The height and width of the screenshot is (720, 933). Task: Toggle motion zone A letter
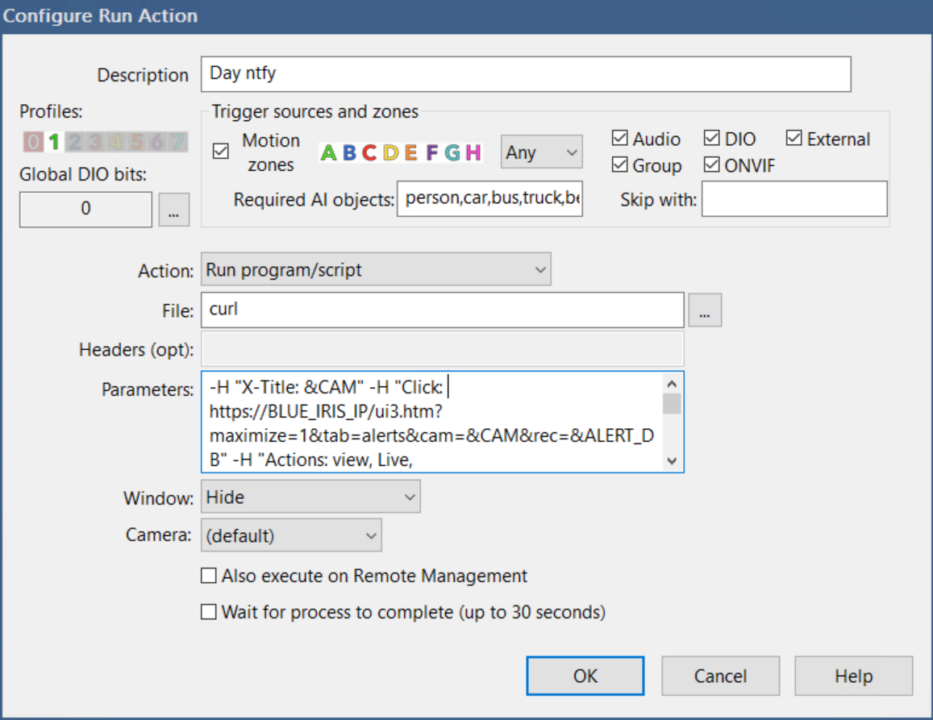(x=328, y=152)
